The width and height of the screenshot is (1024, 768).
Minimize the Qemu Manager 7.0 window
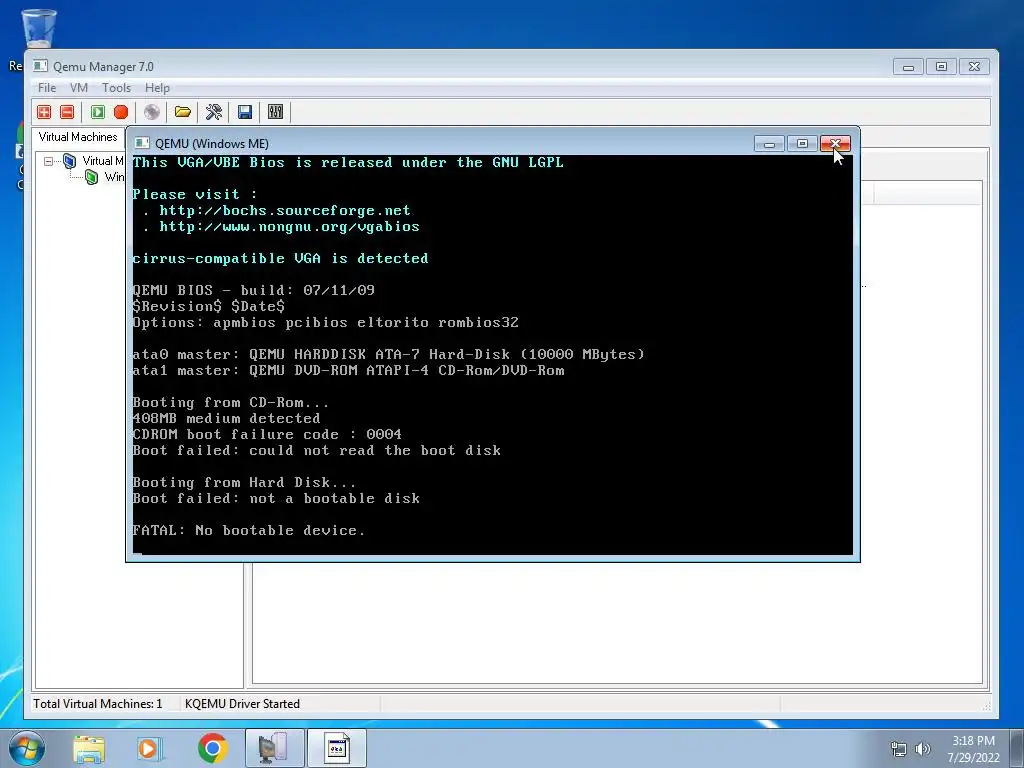pos(908,66)
